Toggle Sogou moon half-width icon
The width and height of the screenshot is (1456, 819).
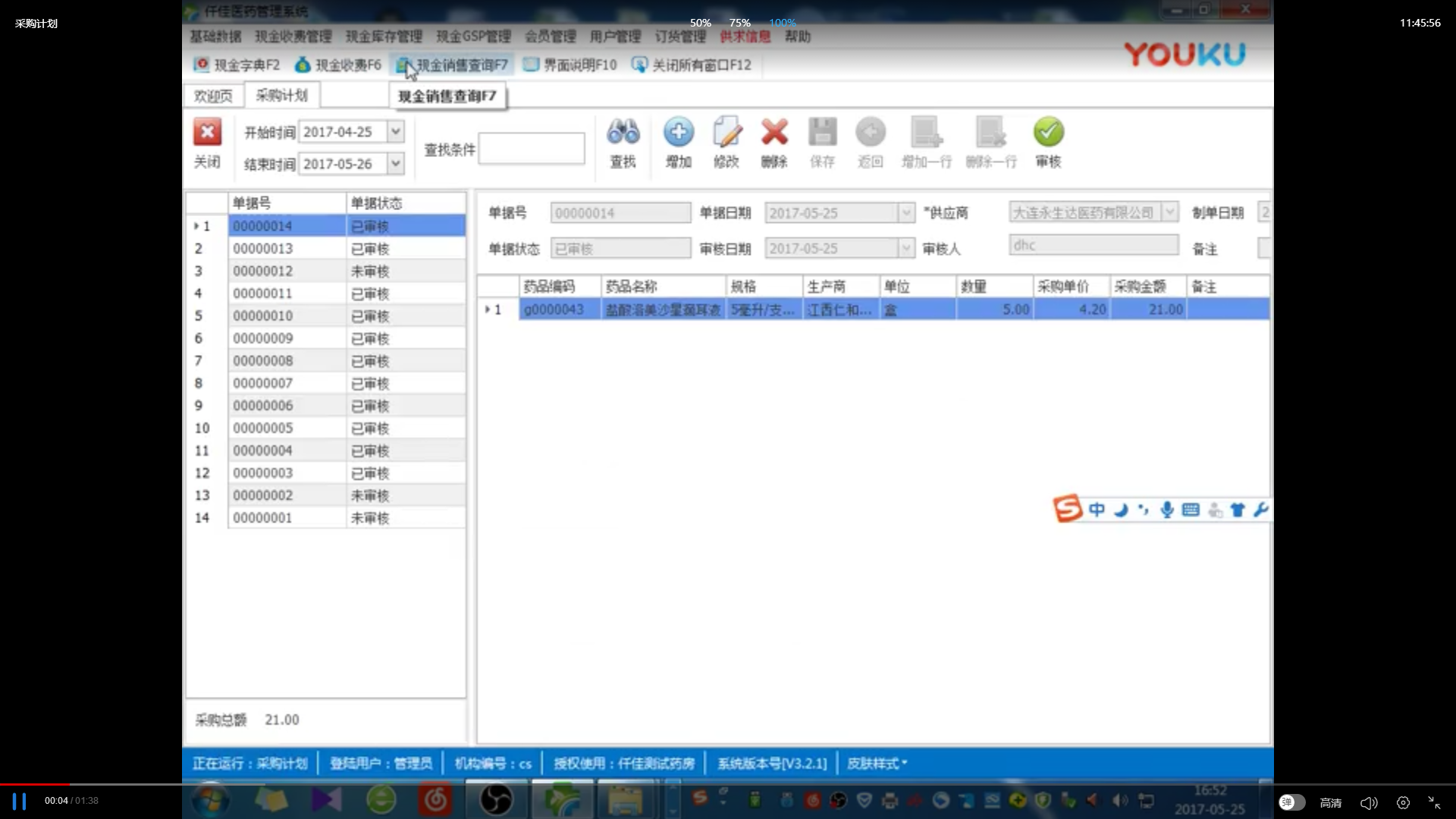(1121, 510)
